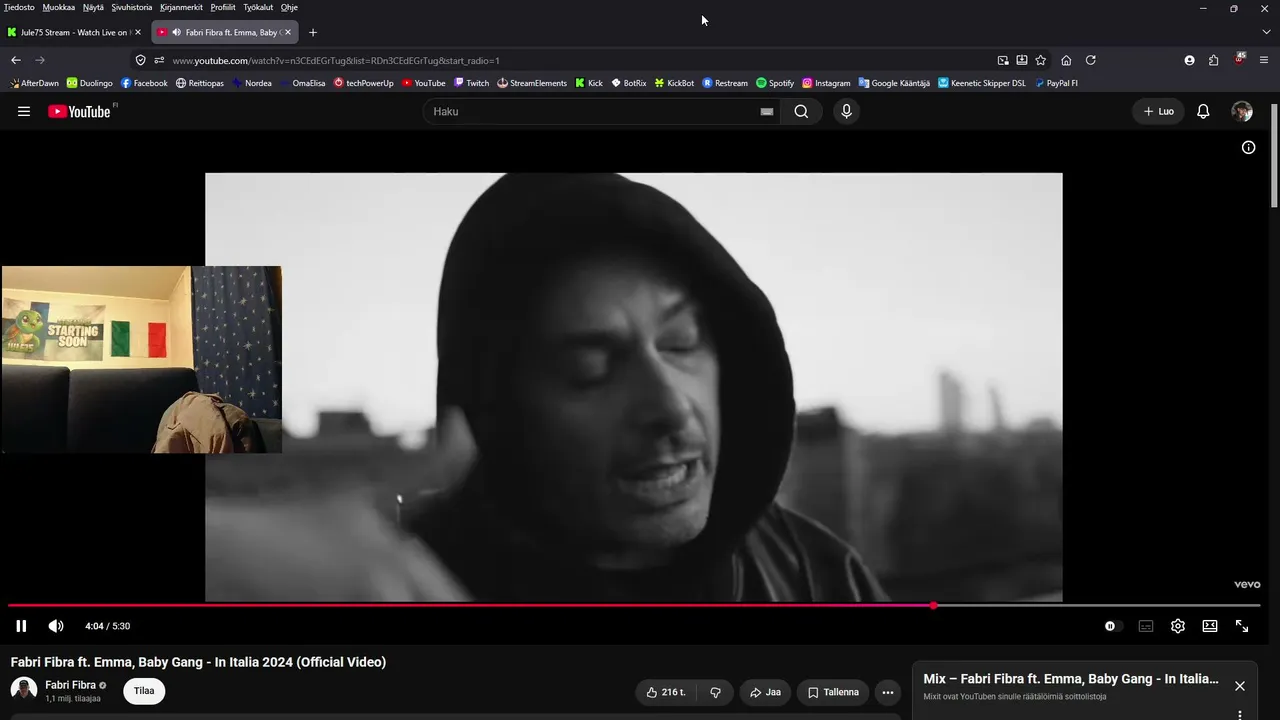Click the webcam overlay thumbnail

(142, 360)
